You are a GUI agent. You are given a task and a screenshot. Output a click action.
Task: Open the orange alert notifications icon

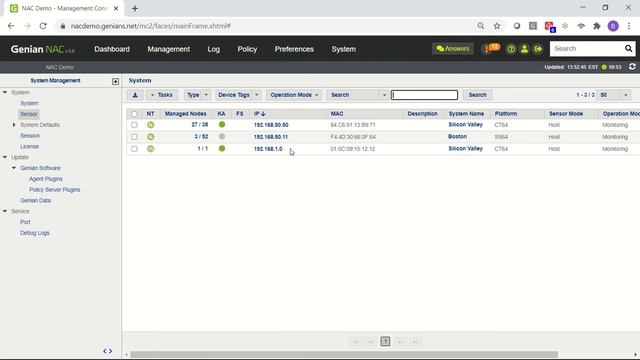491,49
